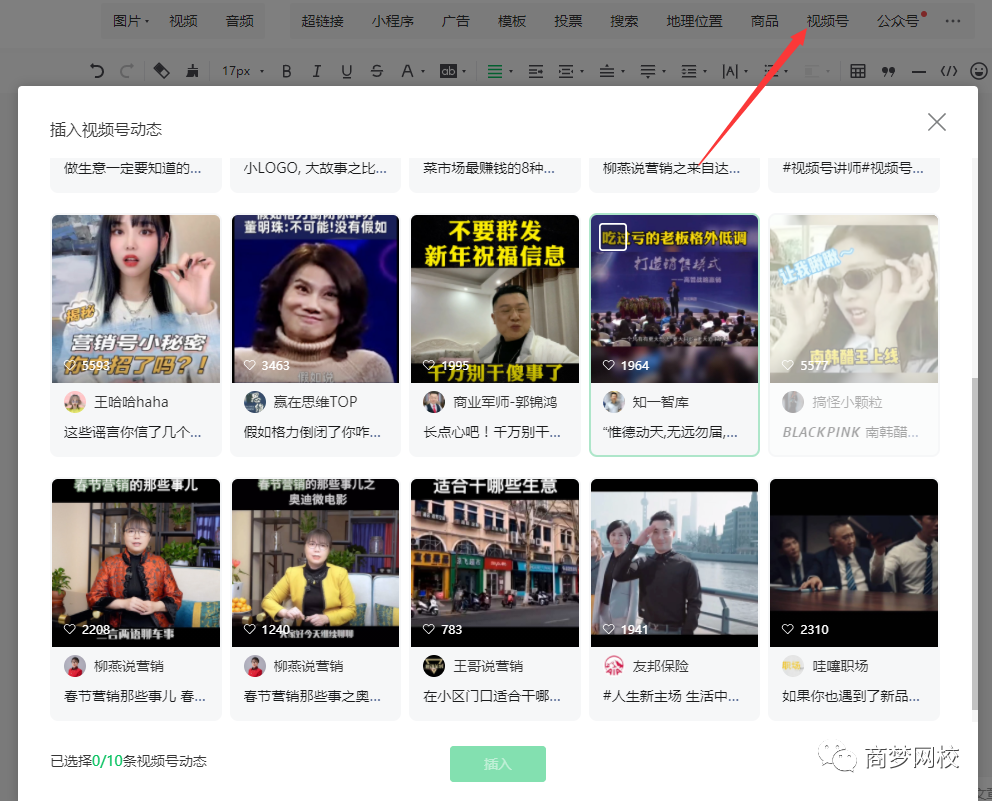
Task: Open the 音频 menu item
Action: pos(240,21)
